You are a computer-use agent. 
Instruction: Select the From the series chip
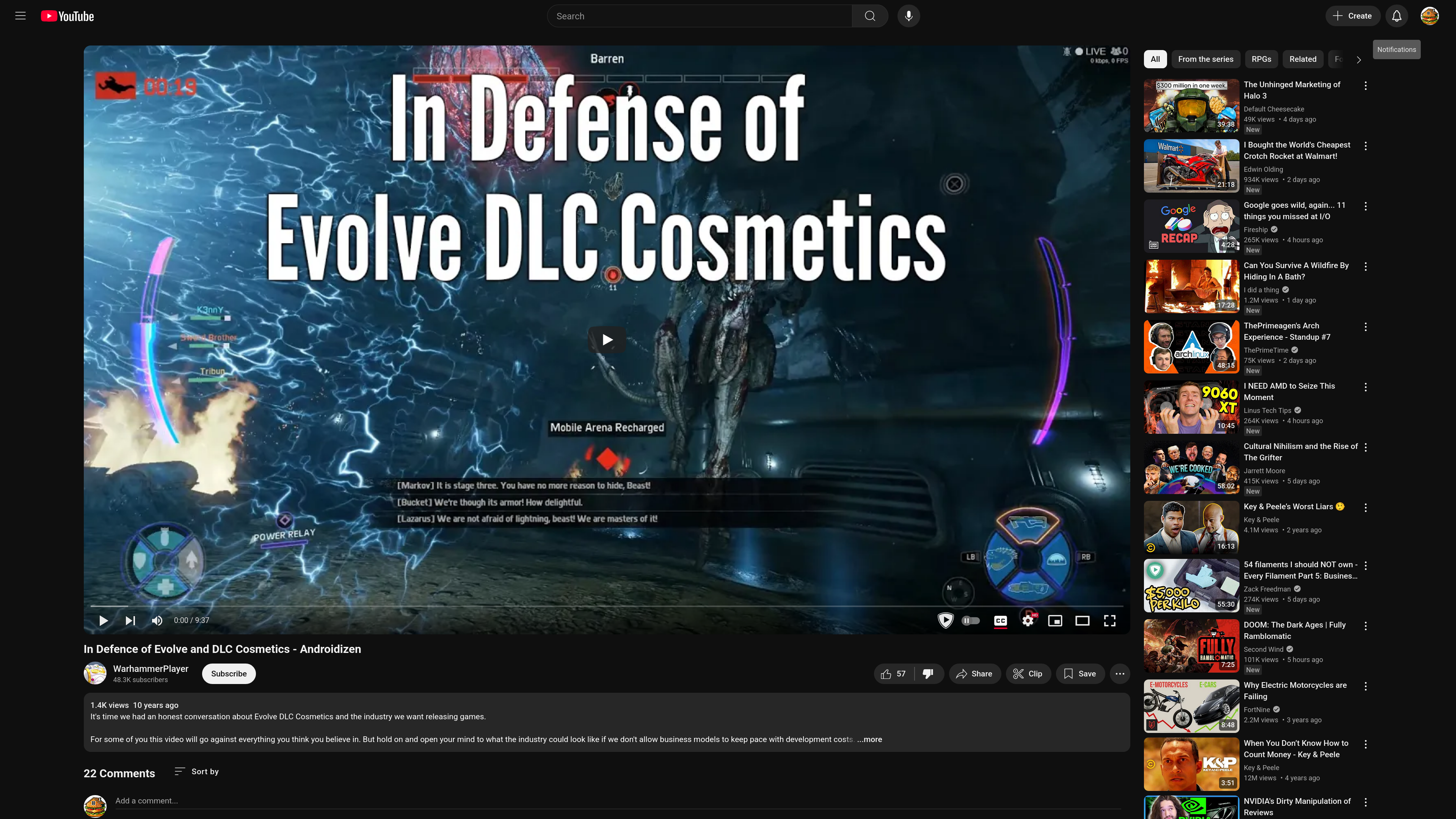pos(1206,59)
